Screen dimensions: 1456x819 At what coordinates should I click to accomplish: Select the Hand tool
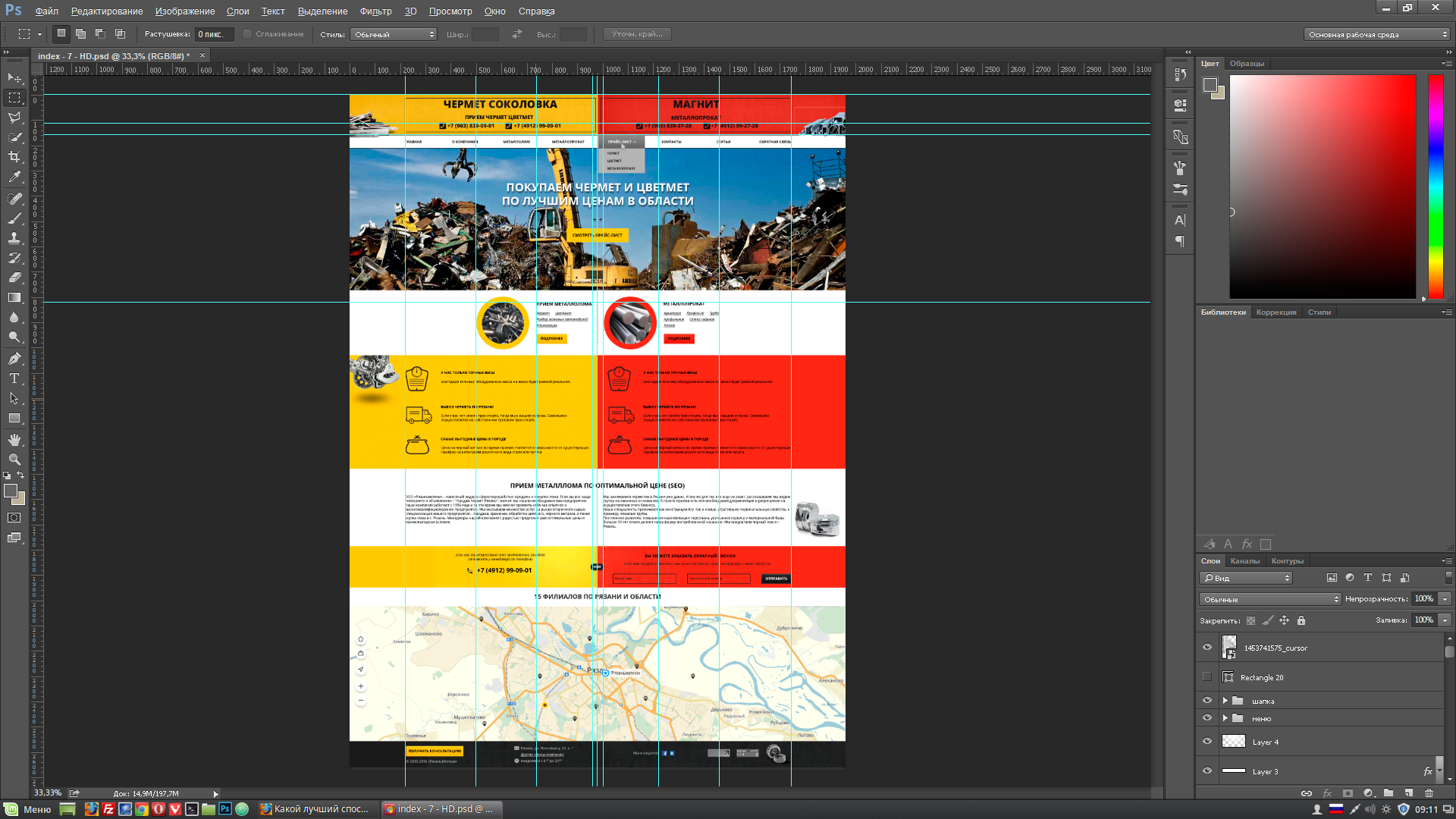(x=14, y=440)
